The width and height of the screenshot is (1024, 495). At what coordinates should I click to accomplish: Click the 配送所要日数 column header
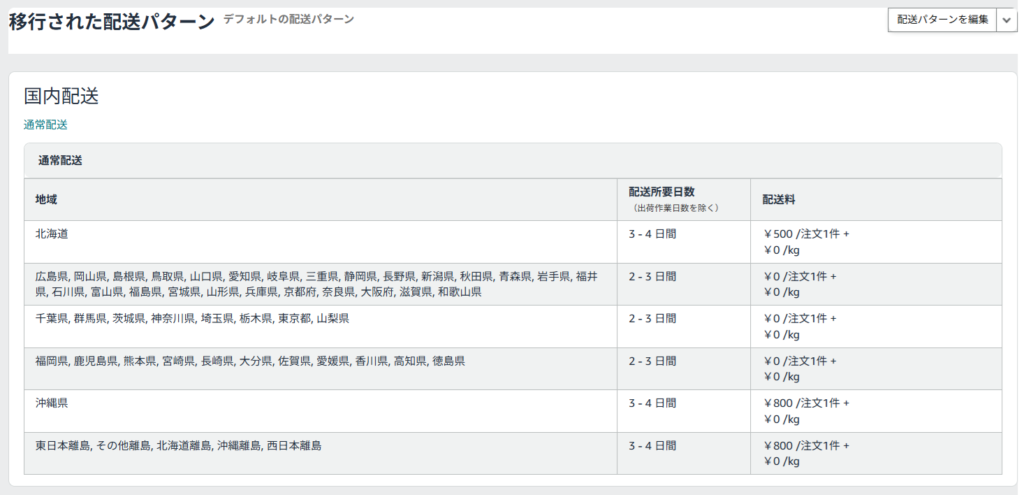661,192
